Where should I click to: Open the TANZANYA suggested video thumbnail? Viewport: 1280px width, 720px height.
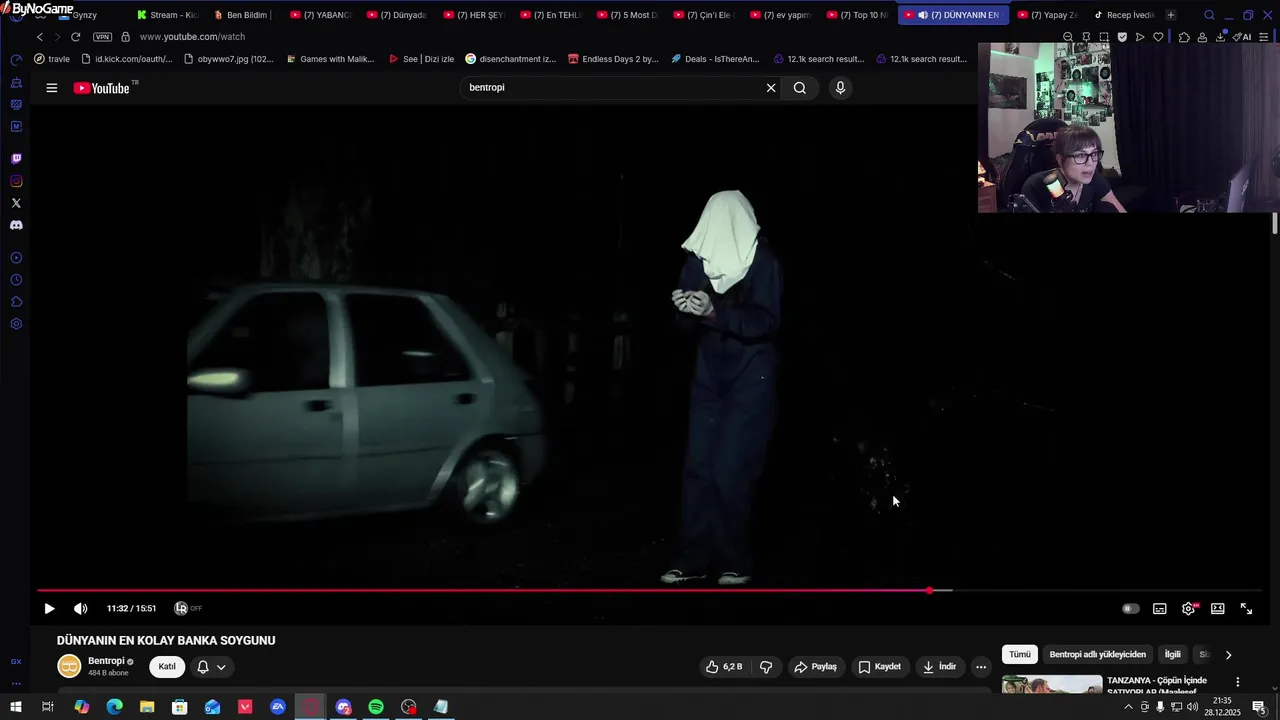tap(1052, 684)
